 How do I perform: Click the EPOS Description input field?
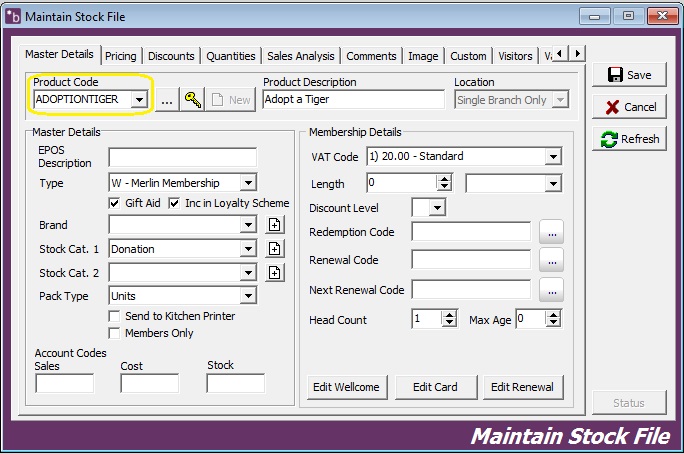pyautogui.click(x=182, y=157)
